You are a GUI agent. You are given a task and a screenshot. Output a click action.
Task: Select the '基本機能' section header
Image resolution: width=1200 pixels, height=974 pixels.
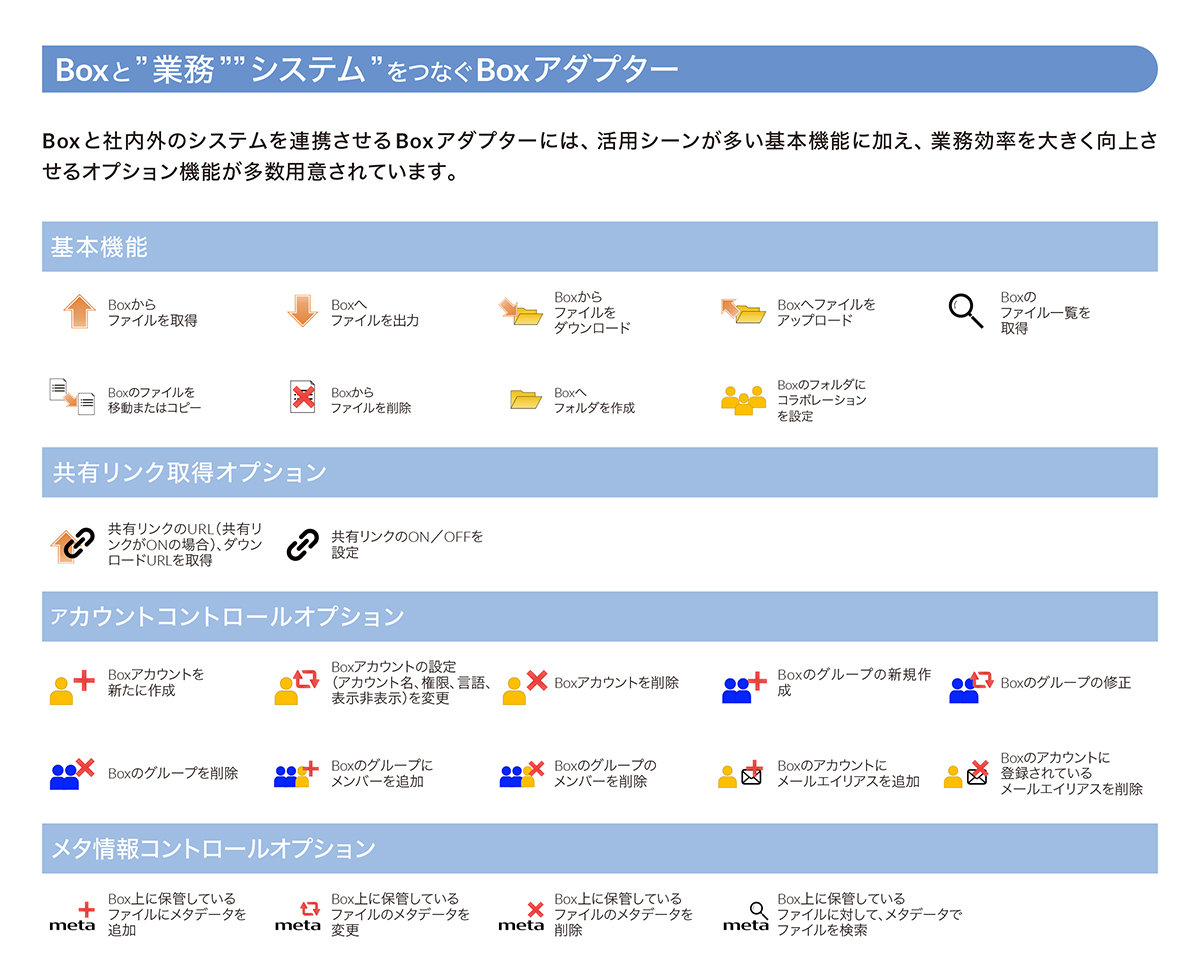point(600,246)
